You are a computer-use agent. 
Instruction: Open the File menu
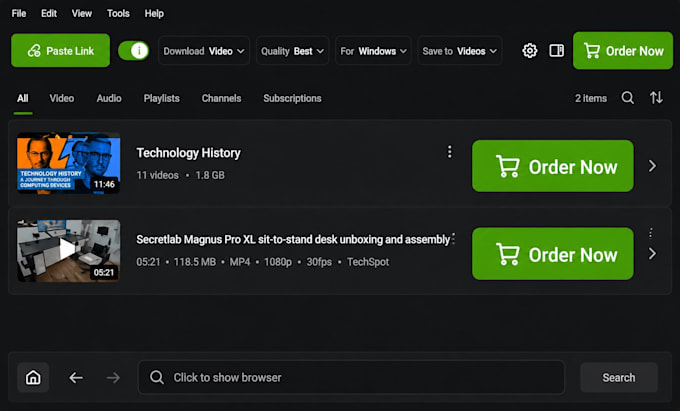click(x=19, y=13)
